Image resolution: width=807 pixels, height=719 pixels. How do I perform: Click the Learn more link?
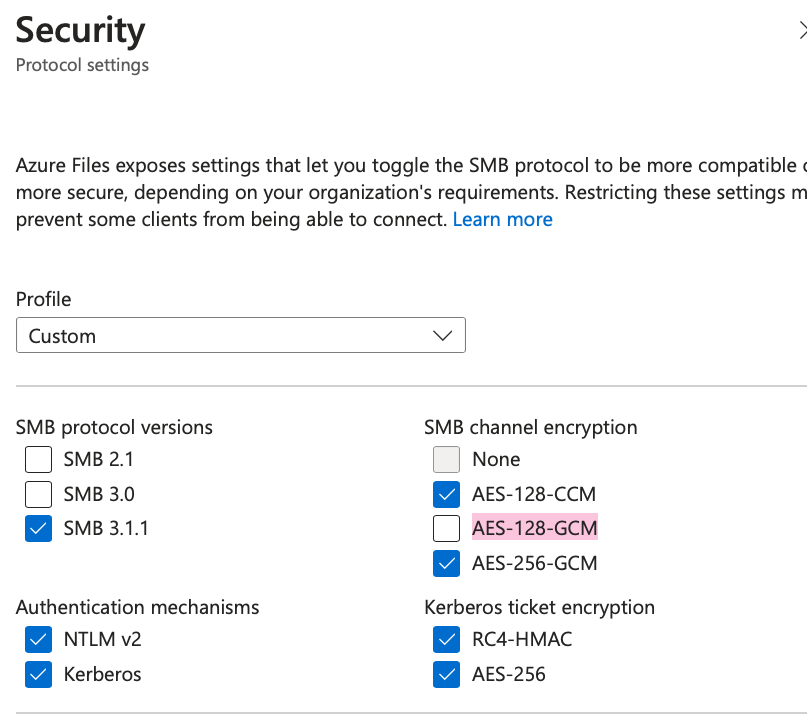coord(502,219)
